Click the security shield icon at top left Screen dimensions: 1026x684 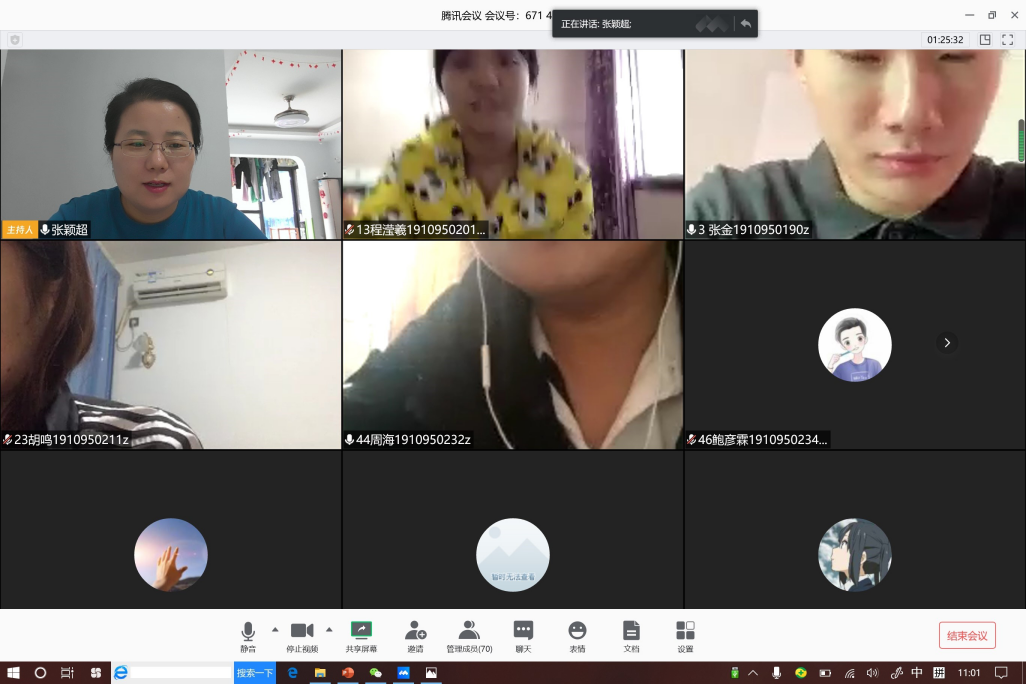tap(14, 40)
